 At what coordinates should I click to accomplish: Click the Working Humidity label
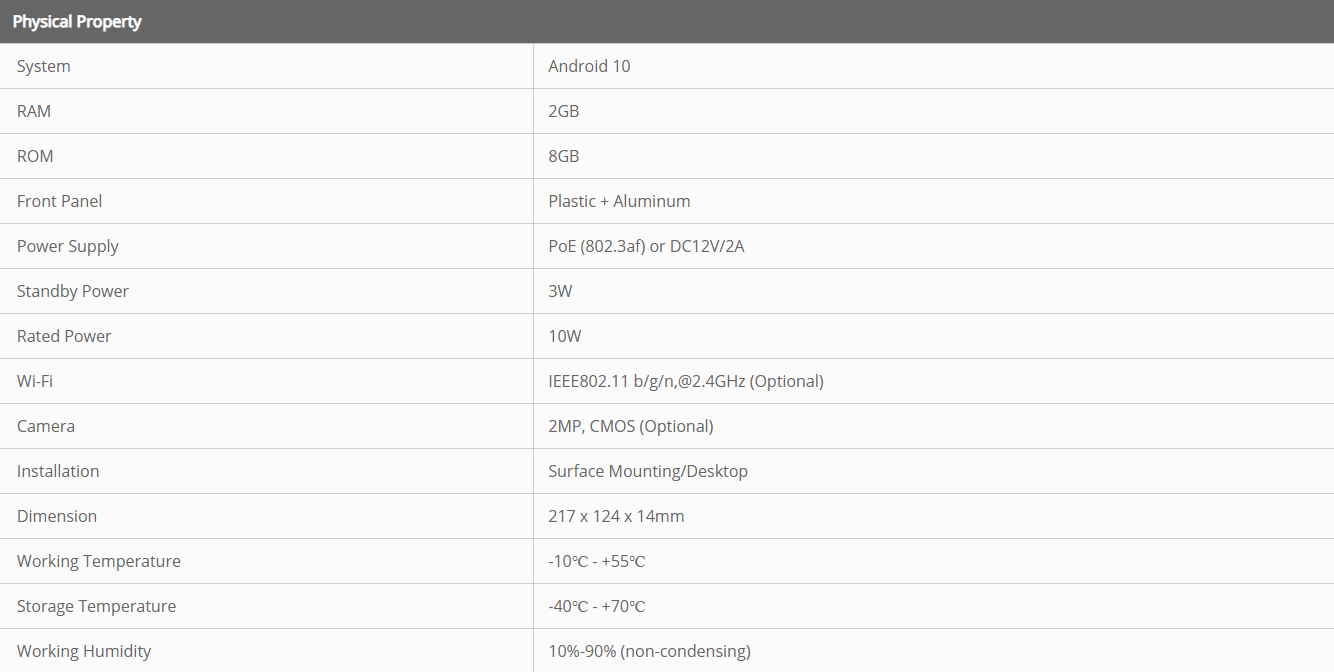[x=84, y=651]
